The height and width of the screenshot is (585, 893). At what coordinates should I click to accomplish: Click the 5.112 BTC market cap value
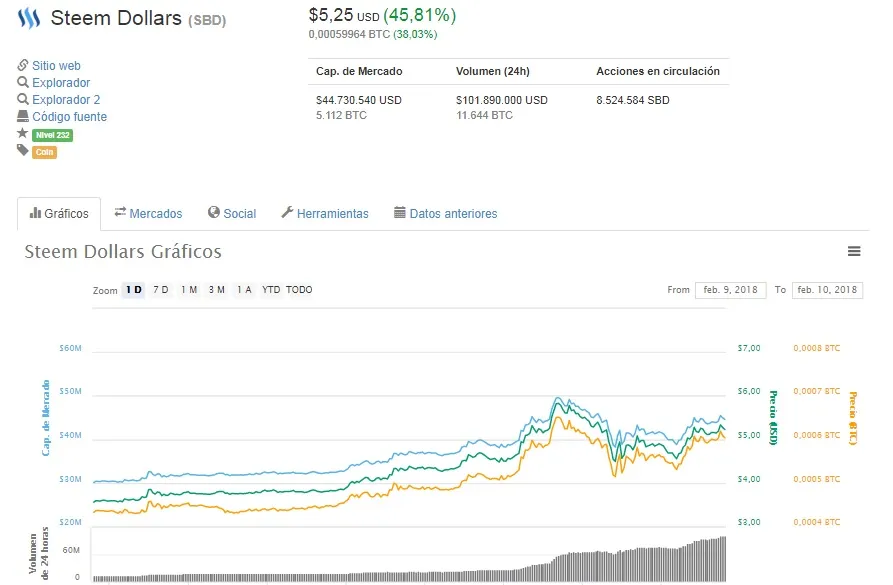(x=342, y=115)
